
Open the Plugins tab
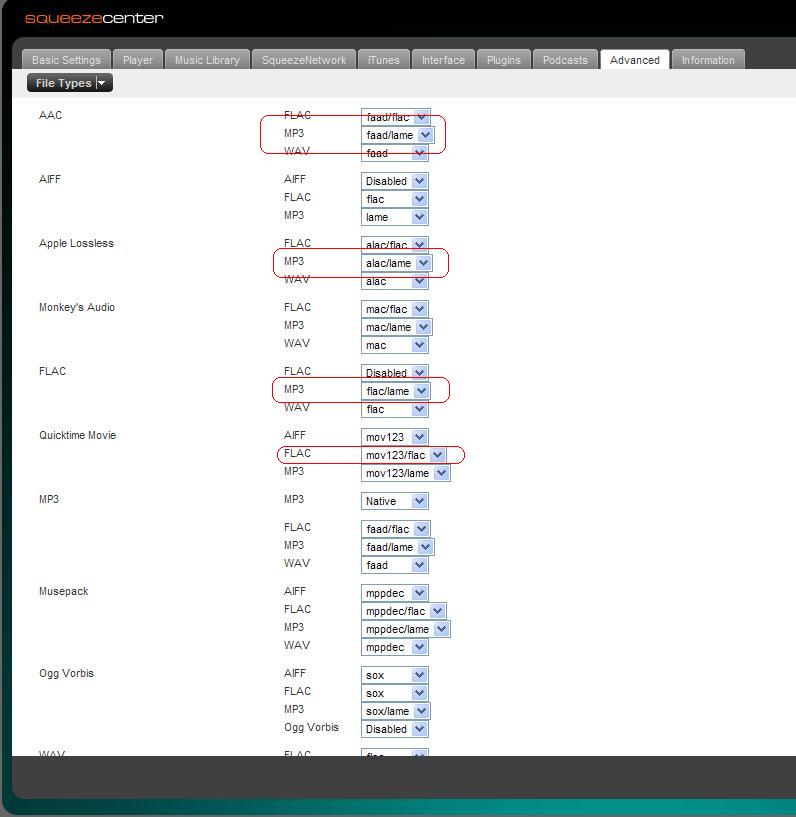pyautogui.click(x=503, y=60)
